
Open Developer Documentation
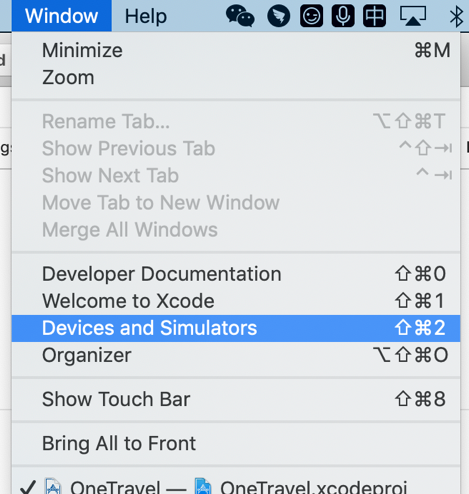tap(236, 274)
